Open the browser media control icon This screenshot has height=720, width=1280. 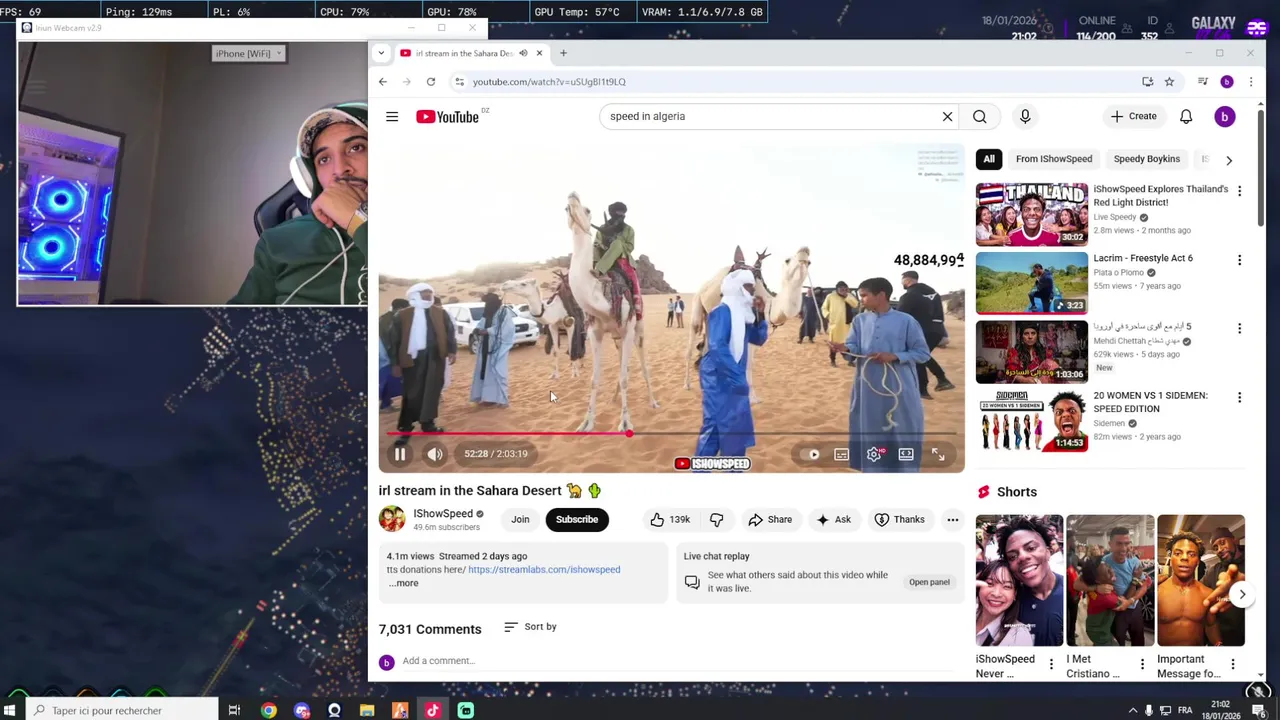click(x=1203, y=82)
